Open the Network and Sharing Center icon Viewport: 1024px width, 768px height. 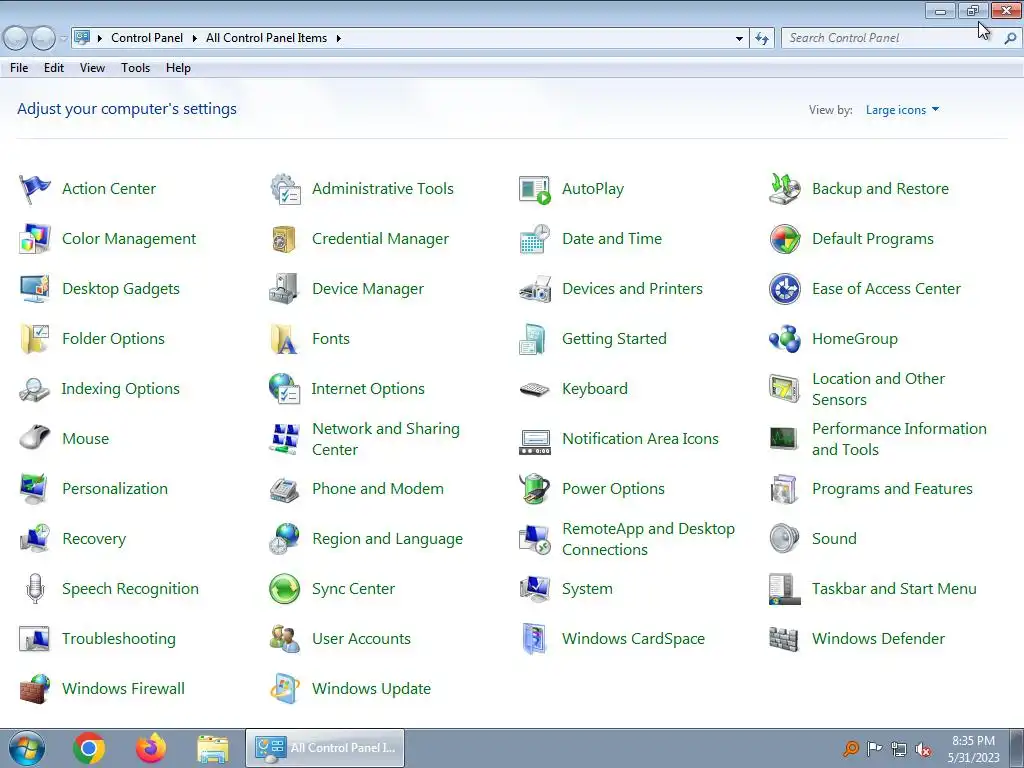point(285,439)
